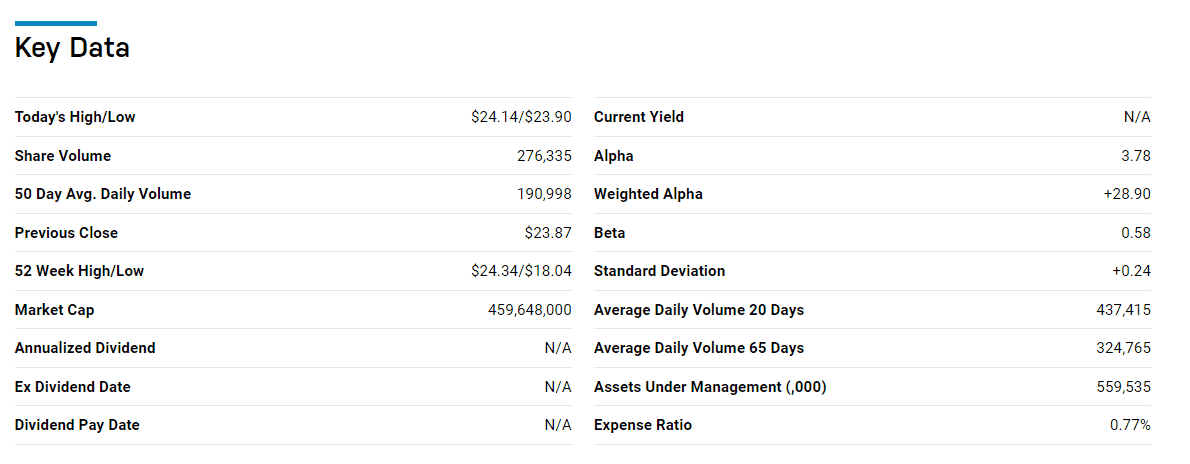Select the 50 Day Avg. Daily Volume row

(293, 194)
